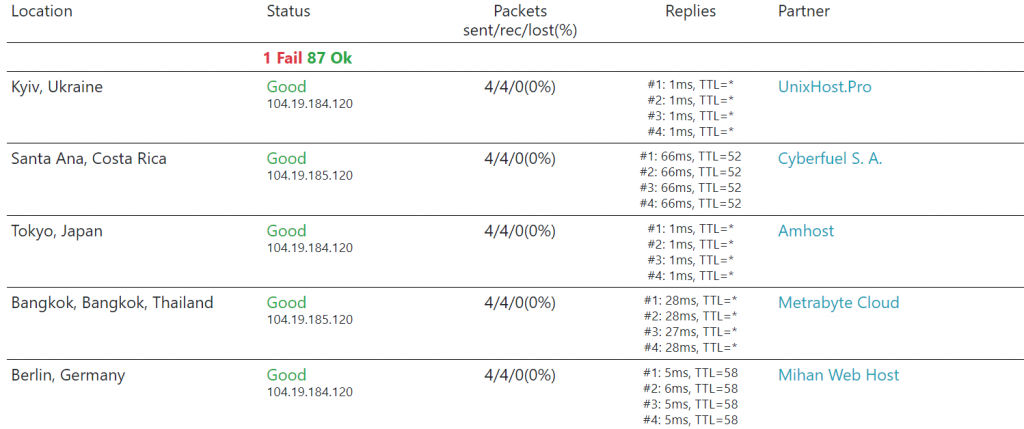This screenshot has height=429, width=1024.
Task: Click the Tokyo, Japan location cell
Action: 57,231
